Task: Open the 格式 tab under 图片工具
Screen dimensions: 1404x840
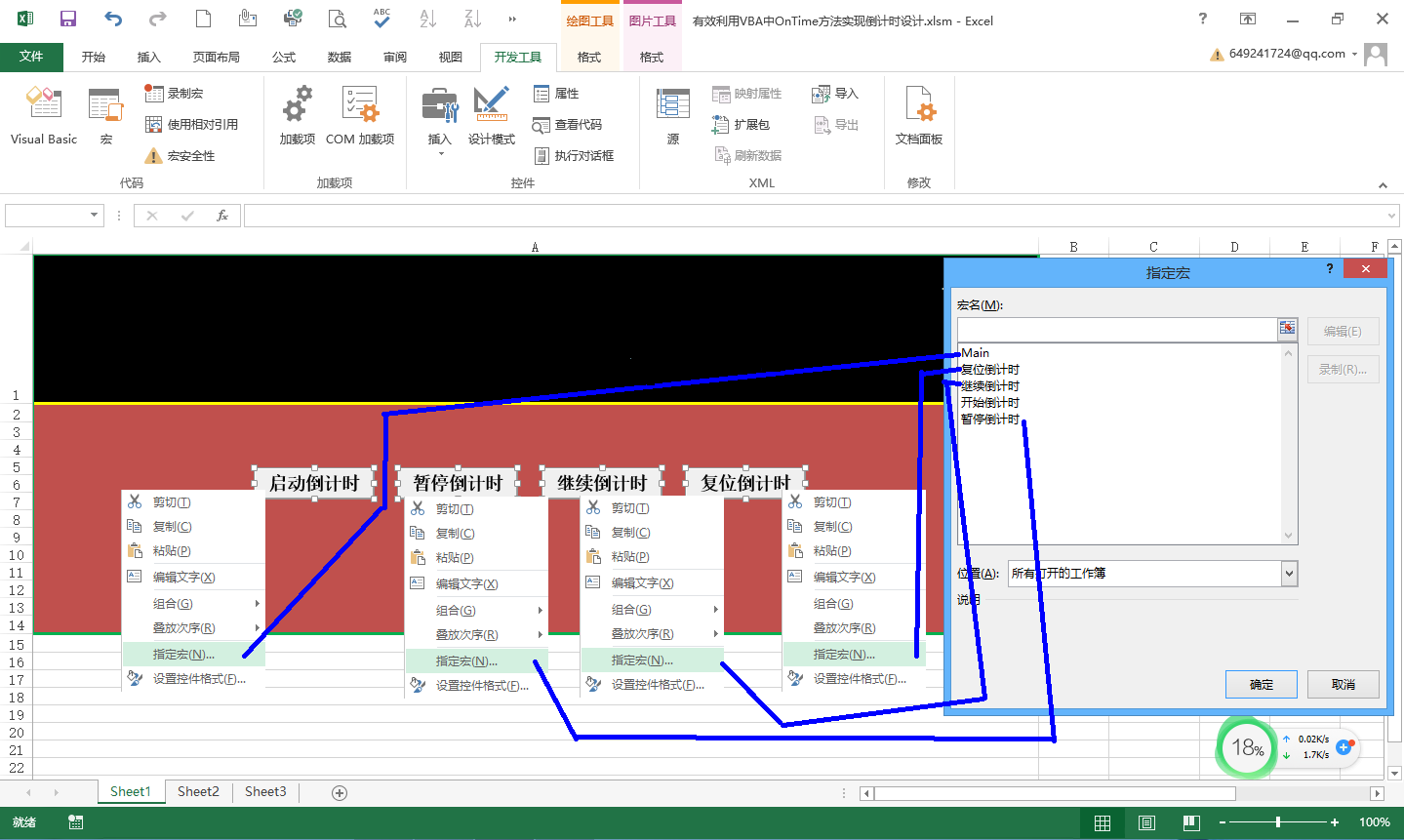Action: [x=652, y=58]
